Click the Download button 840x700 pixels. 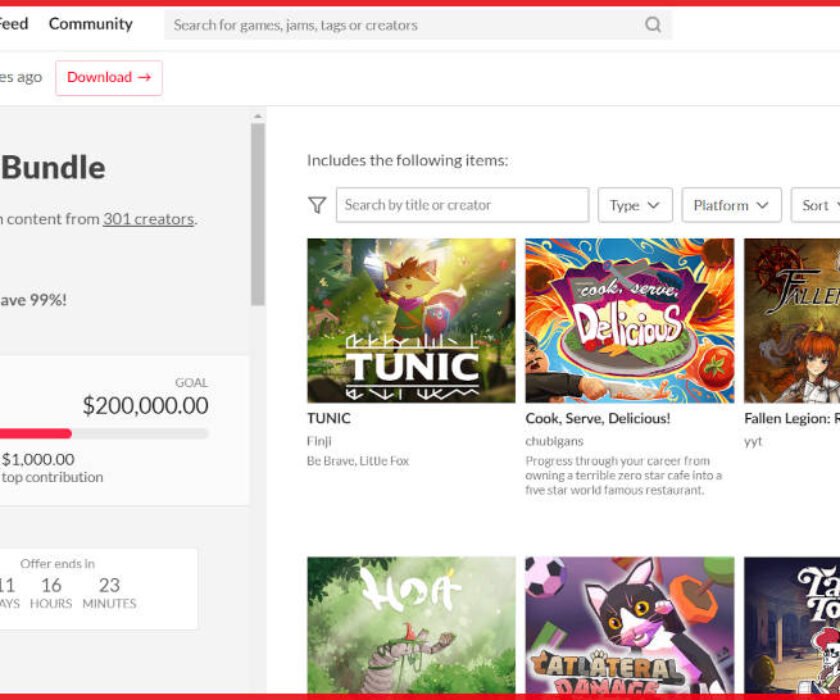pos(109,78)
